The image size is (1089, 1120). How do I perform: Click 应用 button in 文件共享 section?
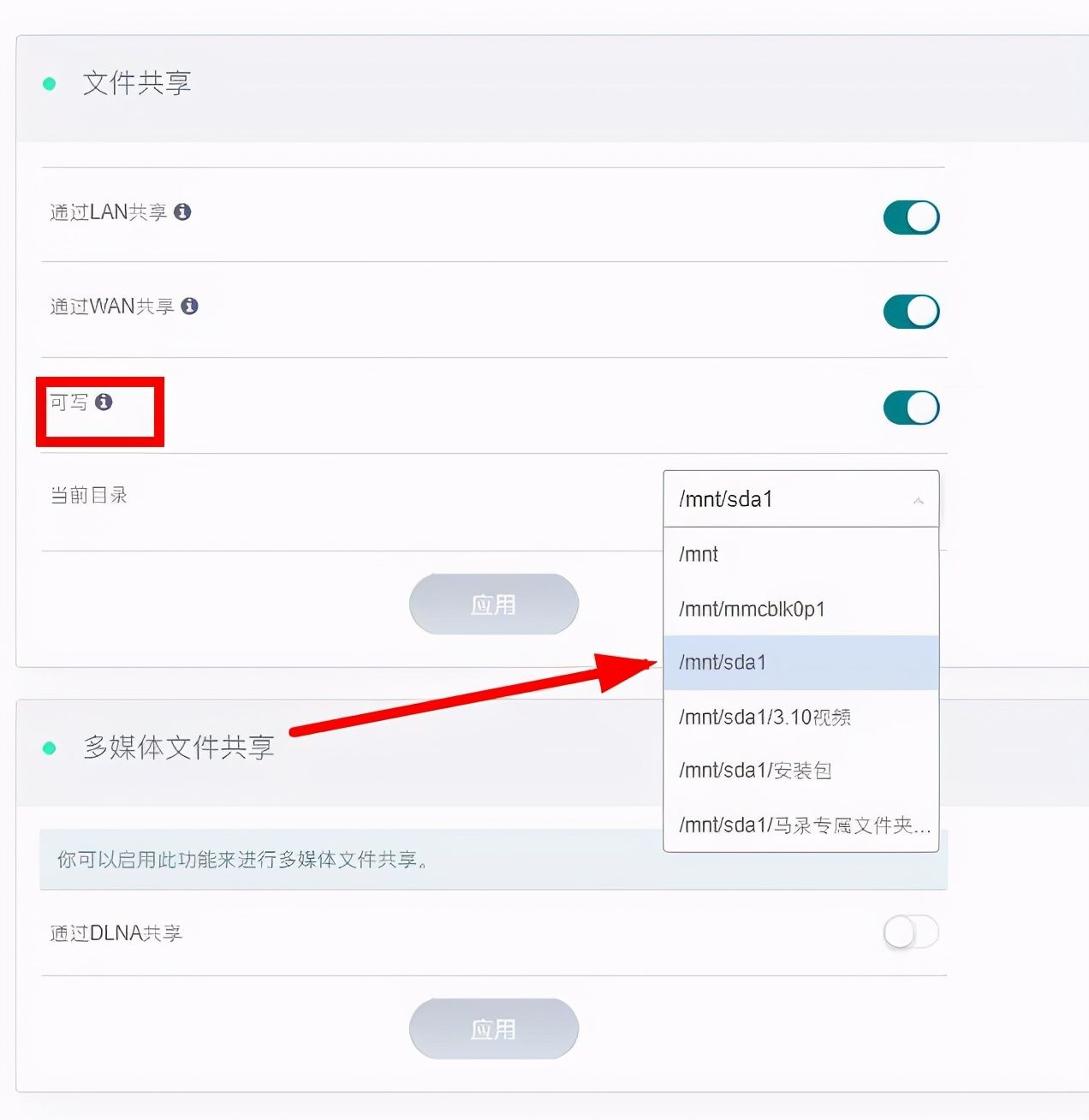(494, 605)
